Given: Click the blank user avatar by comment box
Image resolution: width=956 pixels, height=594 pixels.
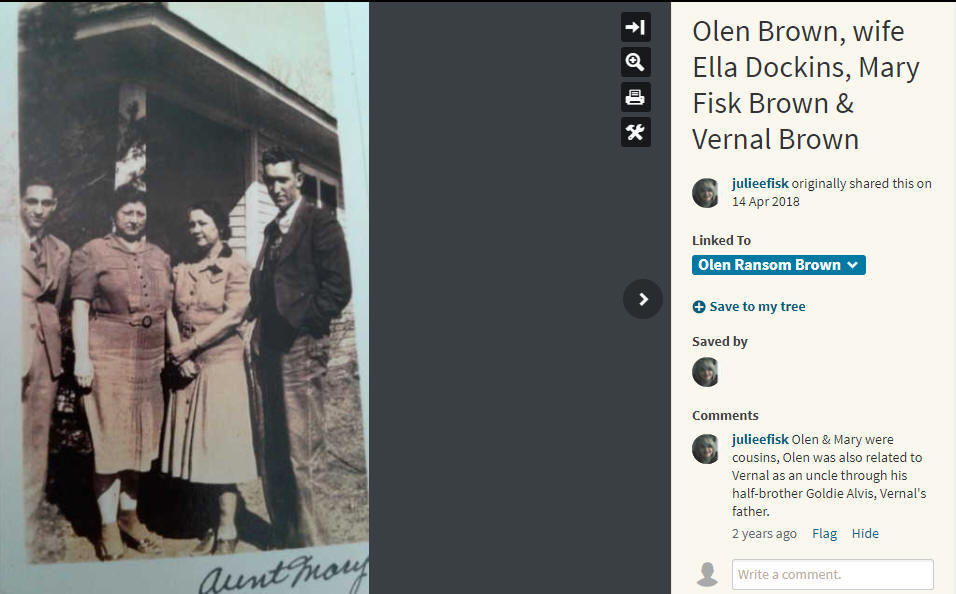Looking at the screenshot, I should 707,574.
